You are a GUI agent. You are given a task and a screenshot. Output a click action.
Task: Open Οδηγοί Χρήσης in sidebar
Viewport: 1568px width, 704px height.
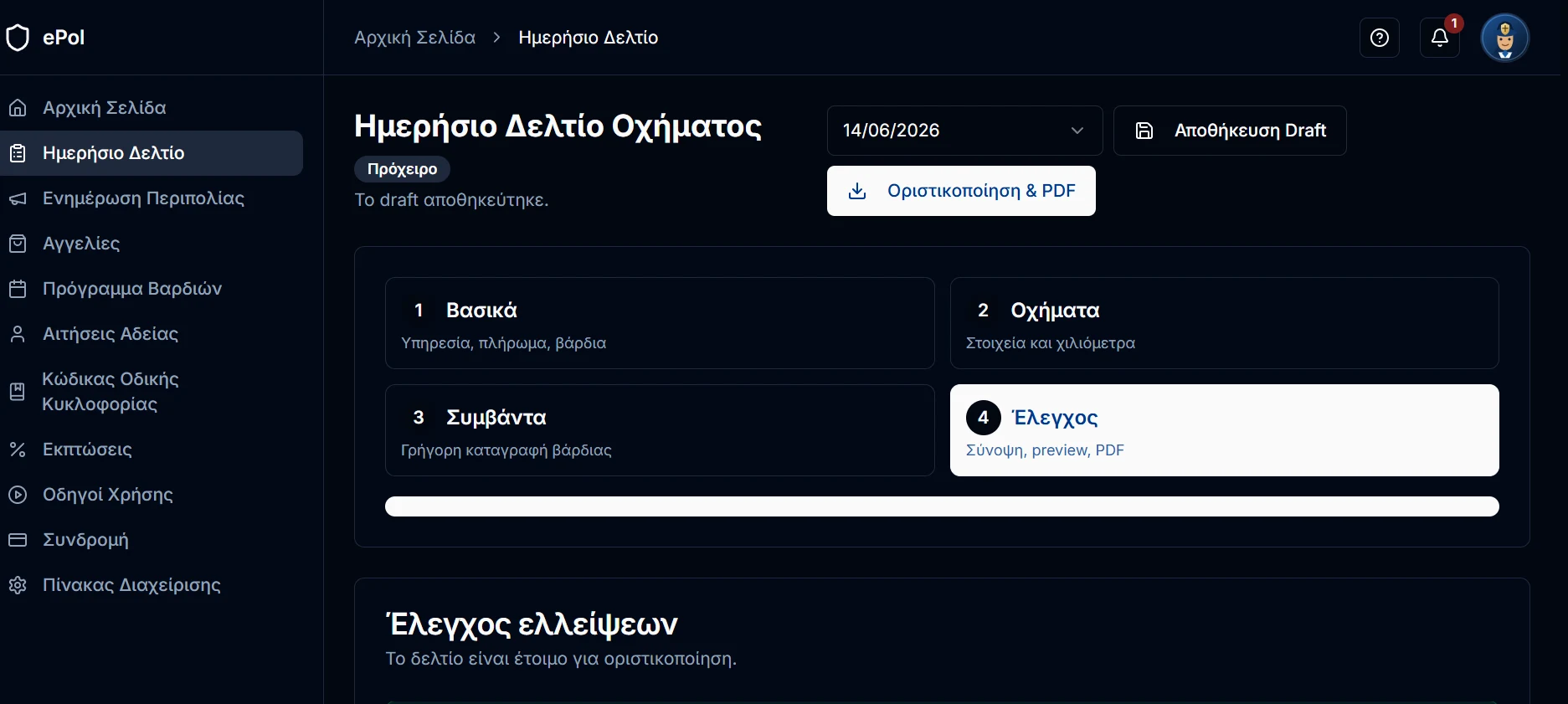[152, 495]
